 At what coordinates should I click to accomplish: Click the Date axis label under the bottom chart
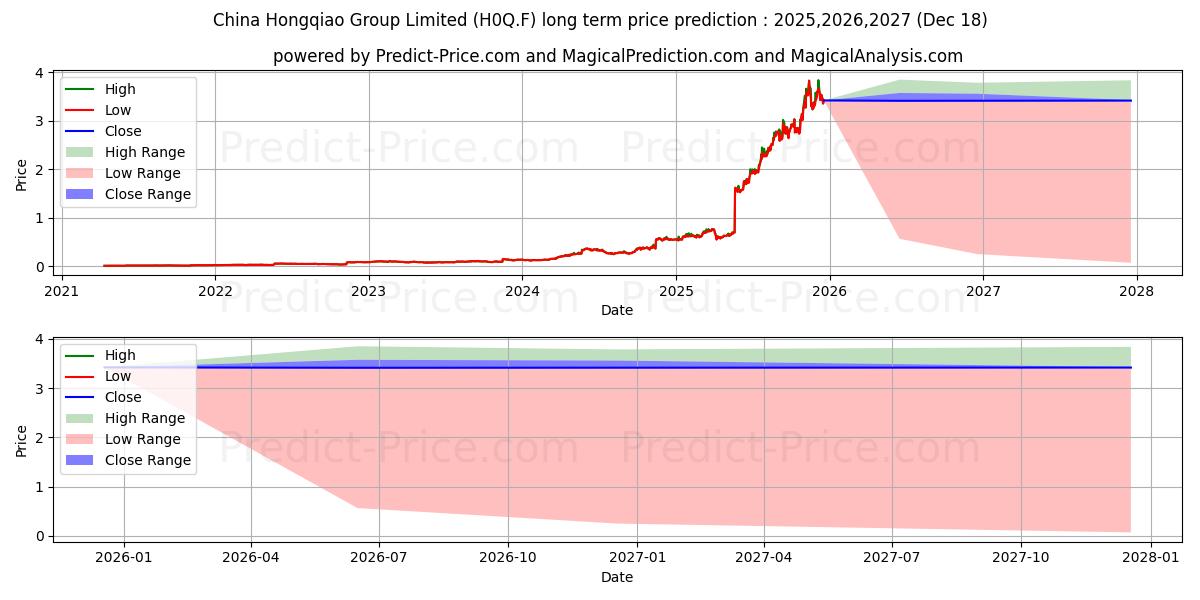click(617, 577)
